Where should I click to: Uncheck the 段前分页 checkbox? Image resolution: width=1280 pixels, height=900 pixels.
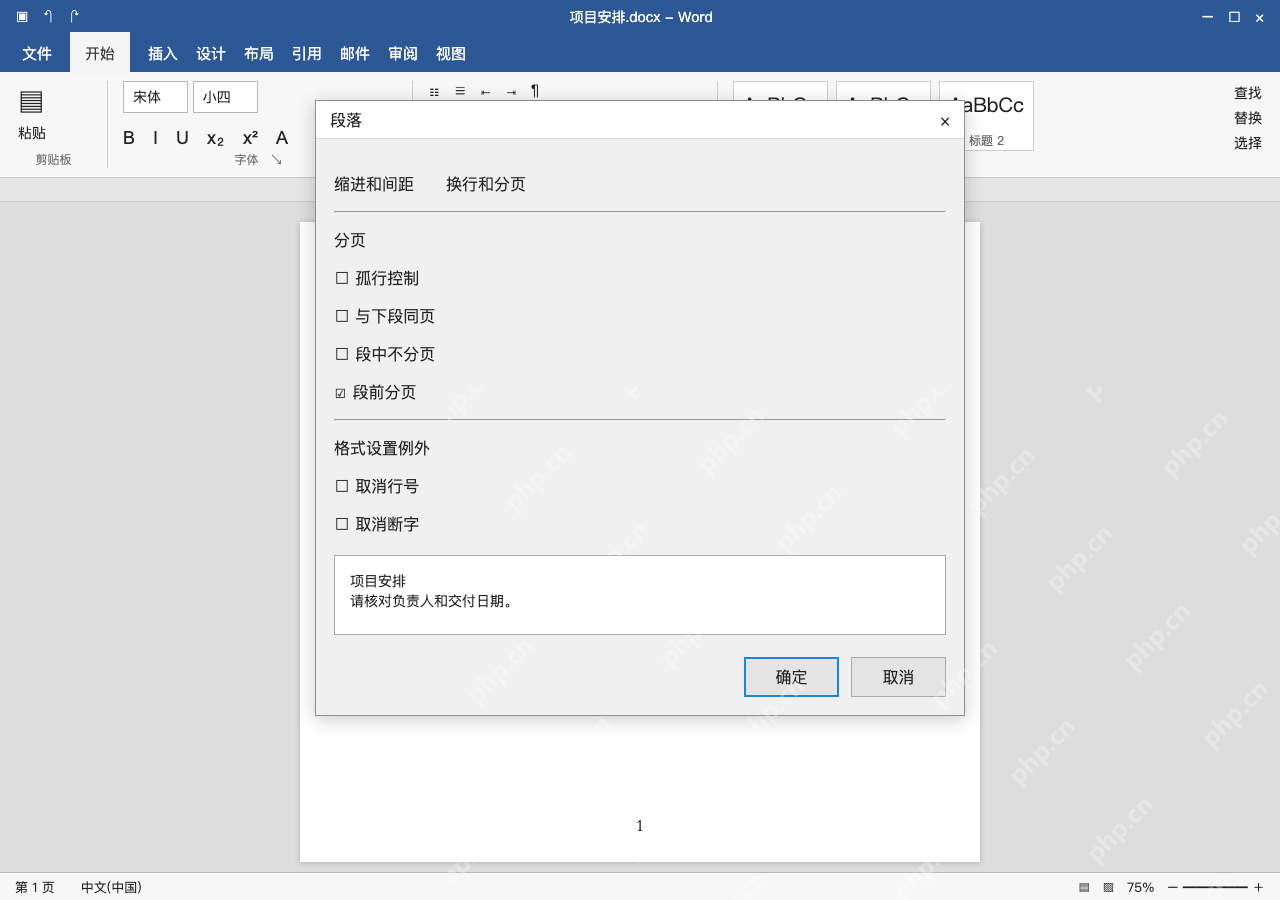(340, 393)
